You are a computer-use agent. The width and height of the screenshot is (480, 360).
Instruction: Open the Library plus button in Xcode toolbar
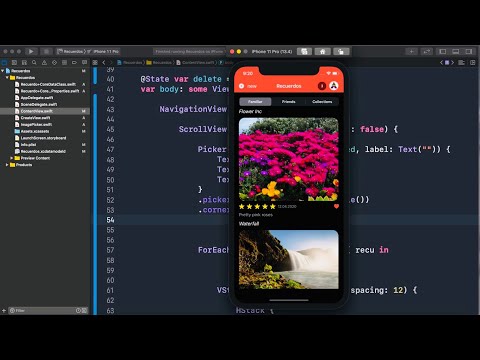tap(412, 51)
